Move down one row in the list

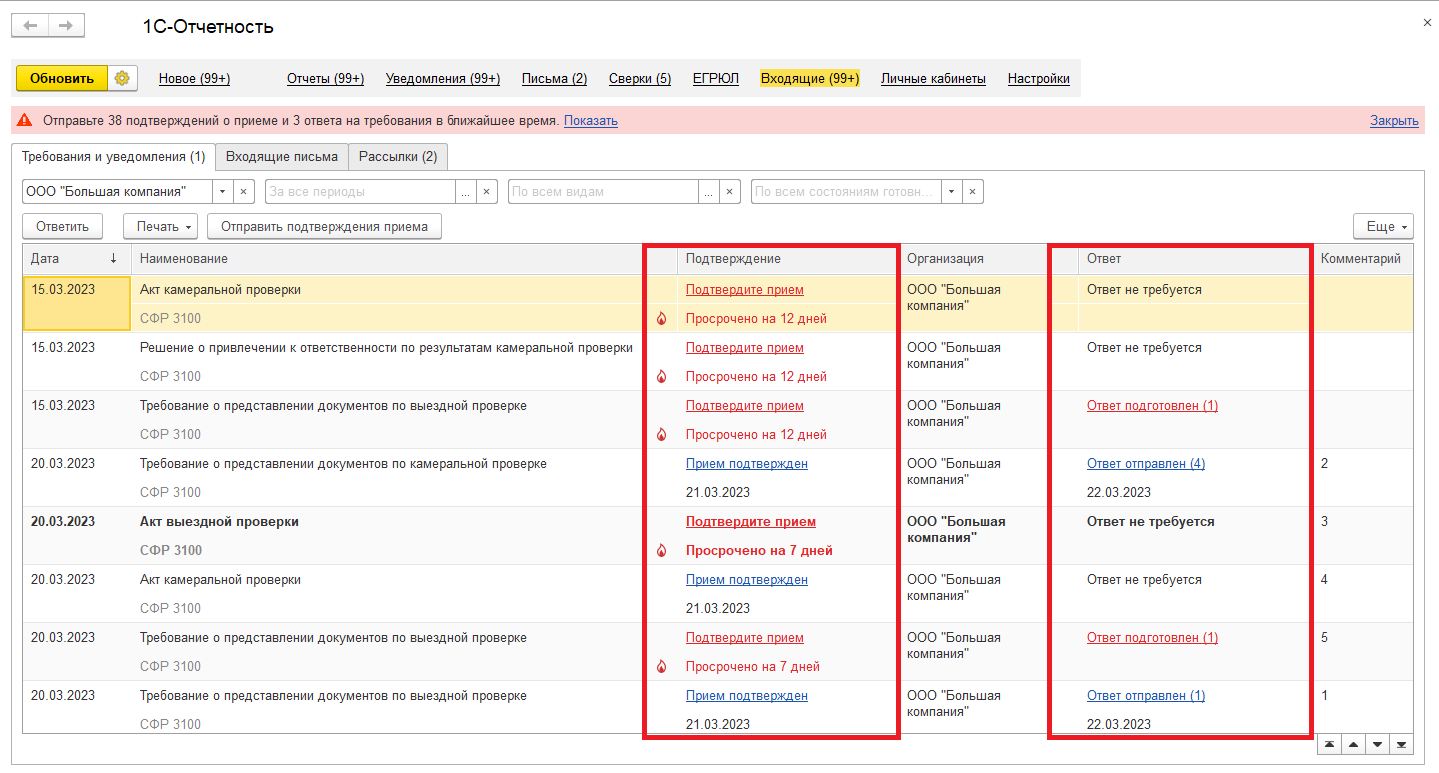pos(1377,744)
